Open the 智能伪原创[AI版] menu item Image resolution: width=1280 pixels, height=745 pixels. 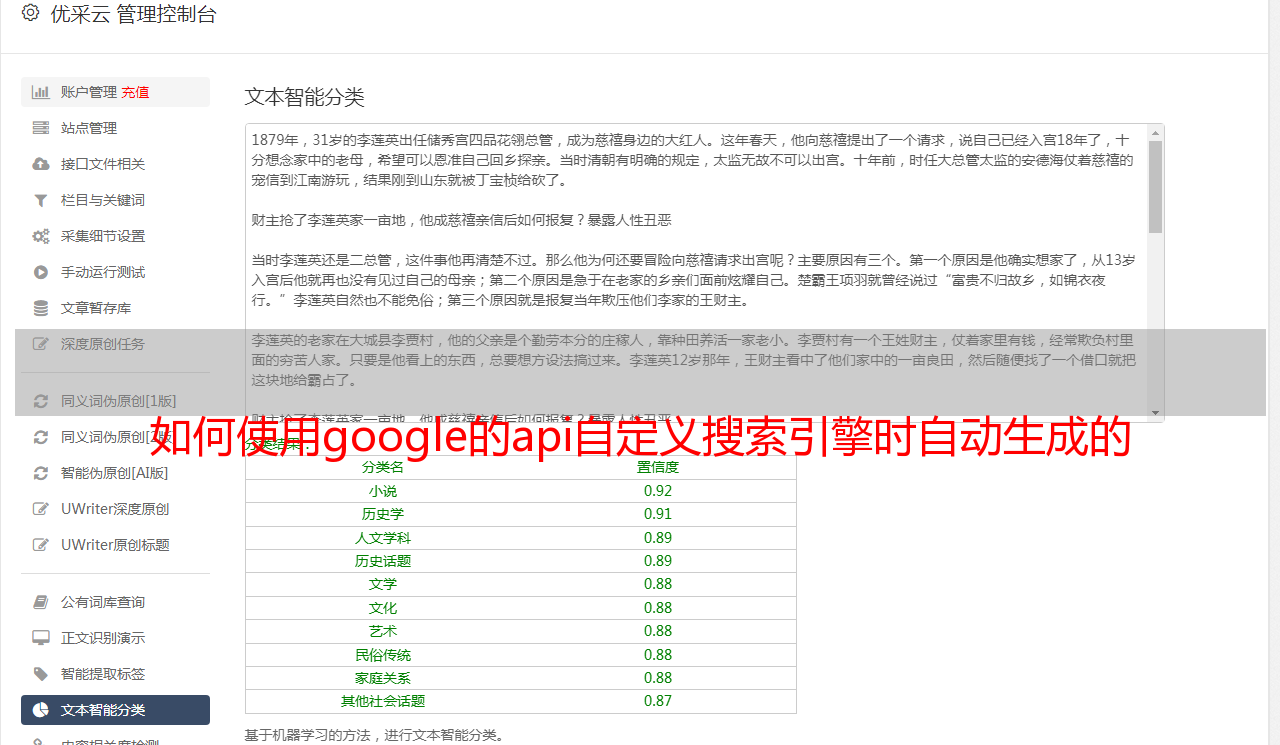click(x=114, y=473)
